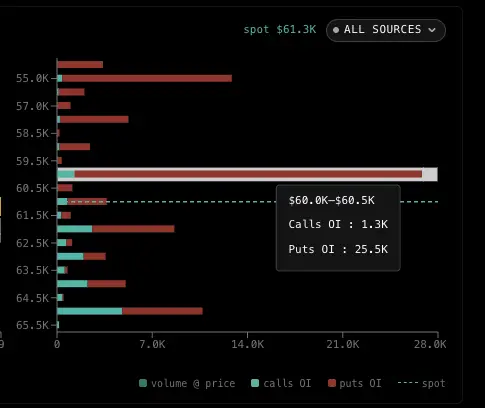The width and height of the screenshot is (485, 408).
Task: Click the teal calls OI color swatch
Action: point(255,383)
